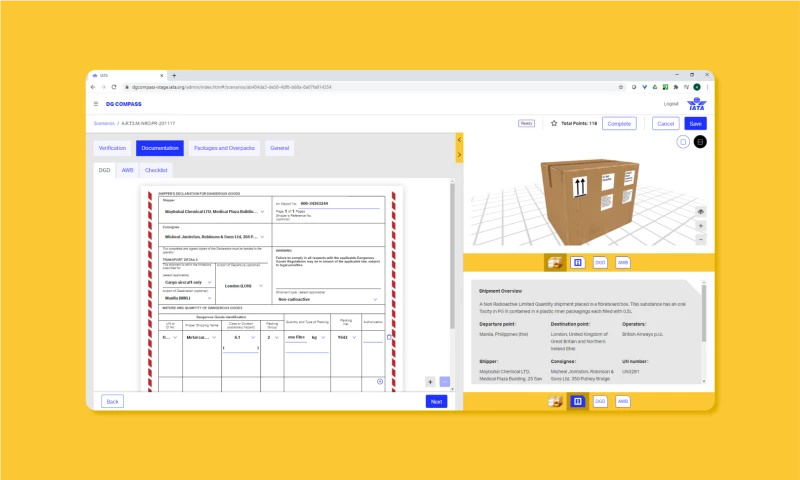Open the Chrome three-dot menu
800x480 pixels.
coord(707,87)
